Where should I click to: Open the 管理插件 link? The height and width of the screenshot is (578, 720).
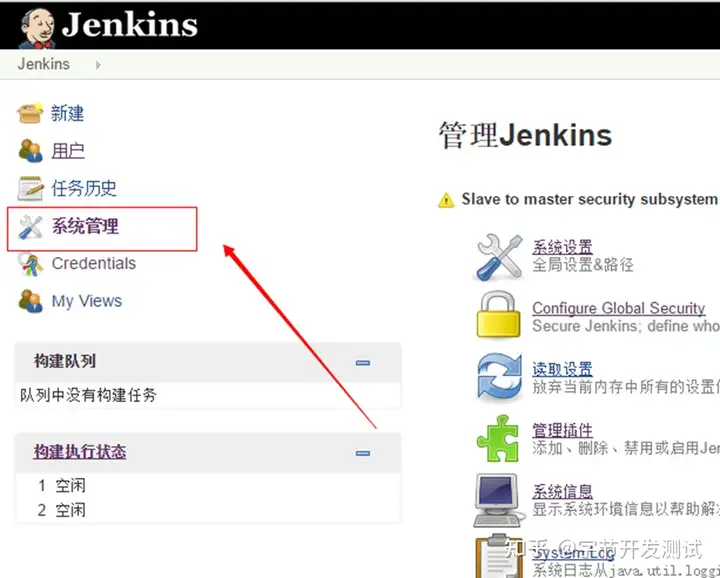pyautogui.click(x=562, y=431)
